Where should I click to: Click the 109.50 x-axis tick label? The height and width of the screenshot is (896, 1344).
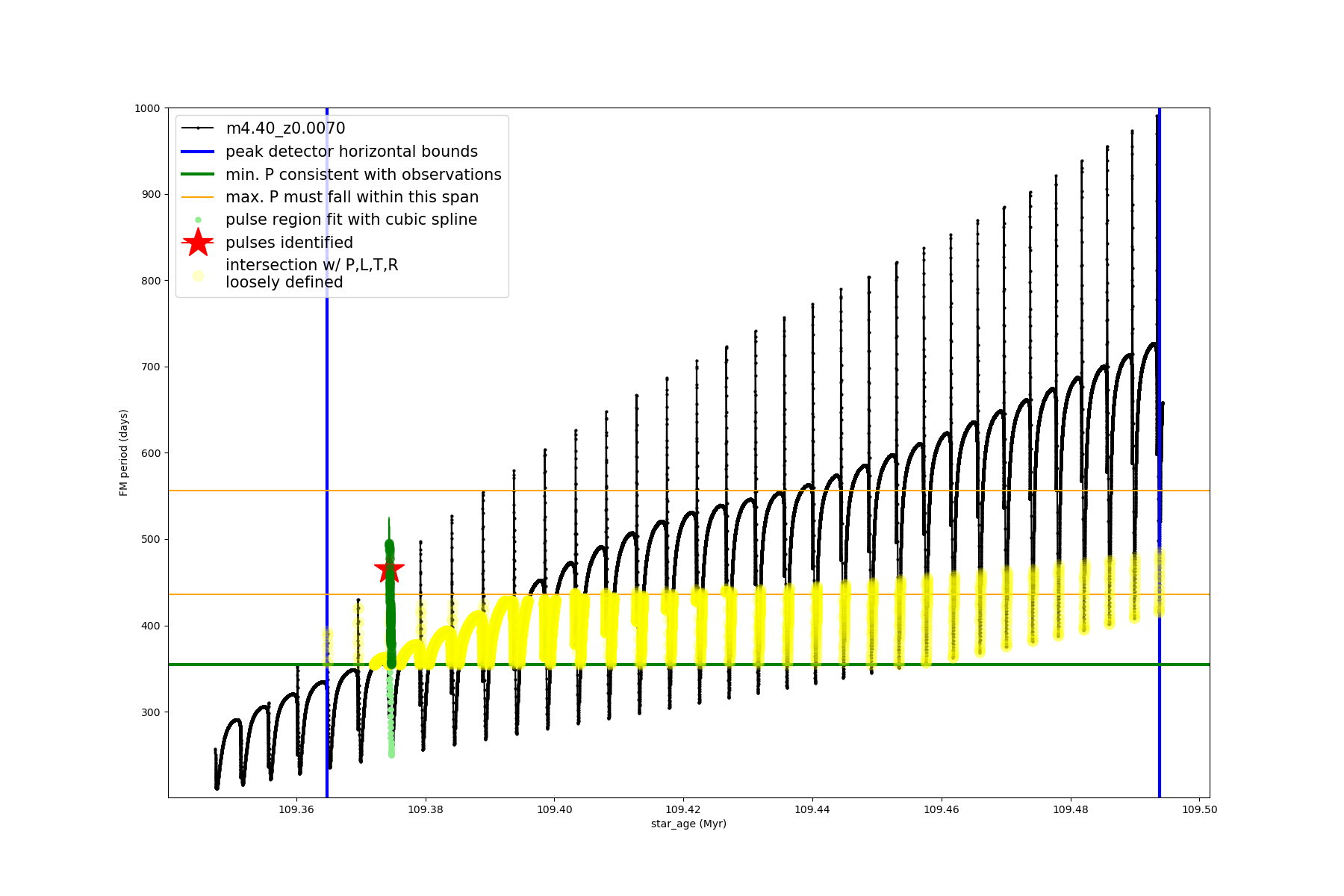(x=1200, y=809)
